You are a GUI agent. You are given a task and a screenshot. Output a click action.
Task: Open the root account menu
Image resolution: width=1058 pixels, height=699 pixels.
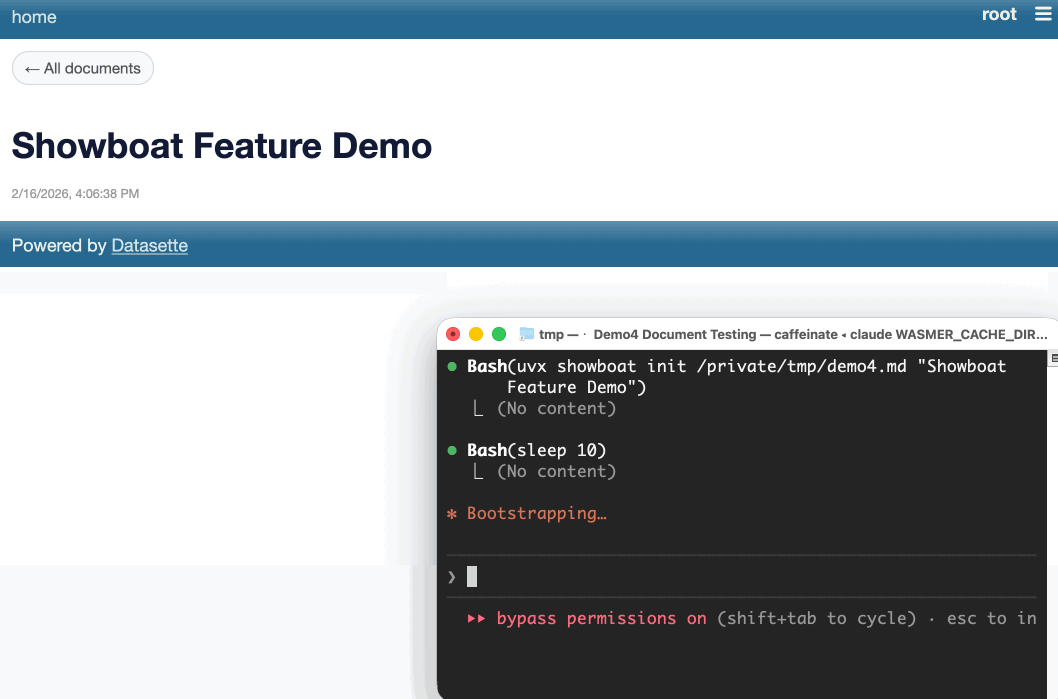999,14
